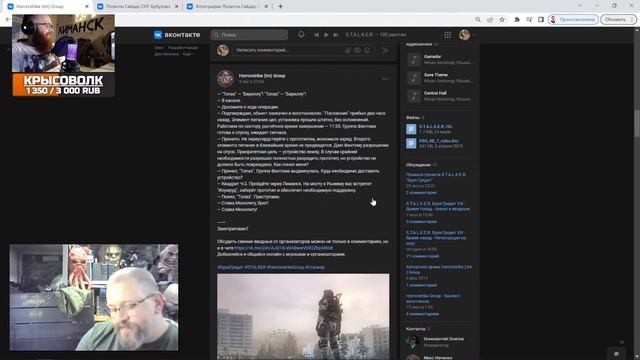Click the browser Update button
This screenshot has height=360, width=640.
pos(618,20)
